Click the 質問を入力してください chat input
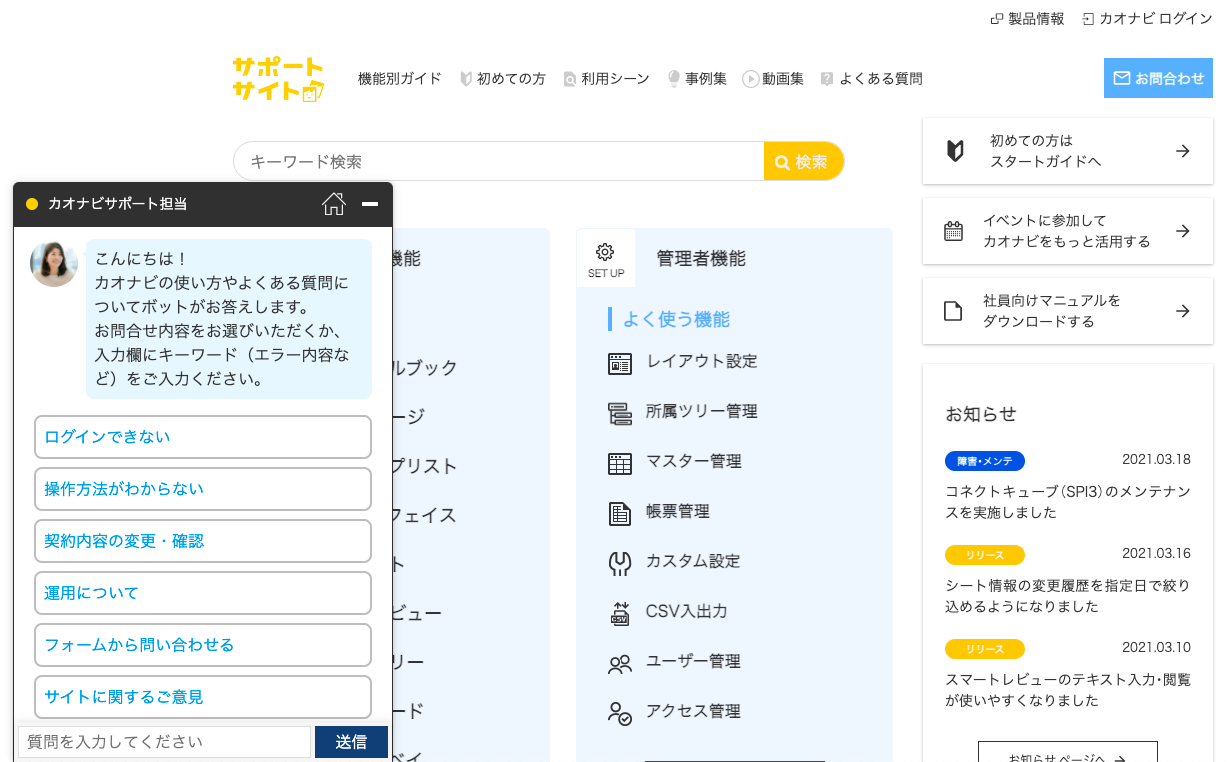 (164, 742)
